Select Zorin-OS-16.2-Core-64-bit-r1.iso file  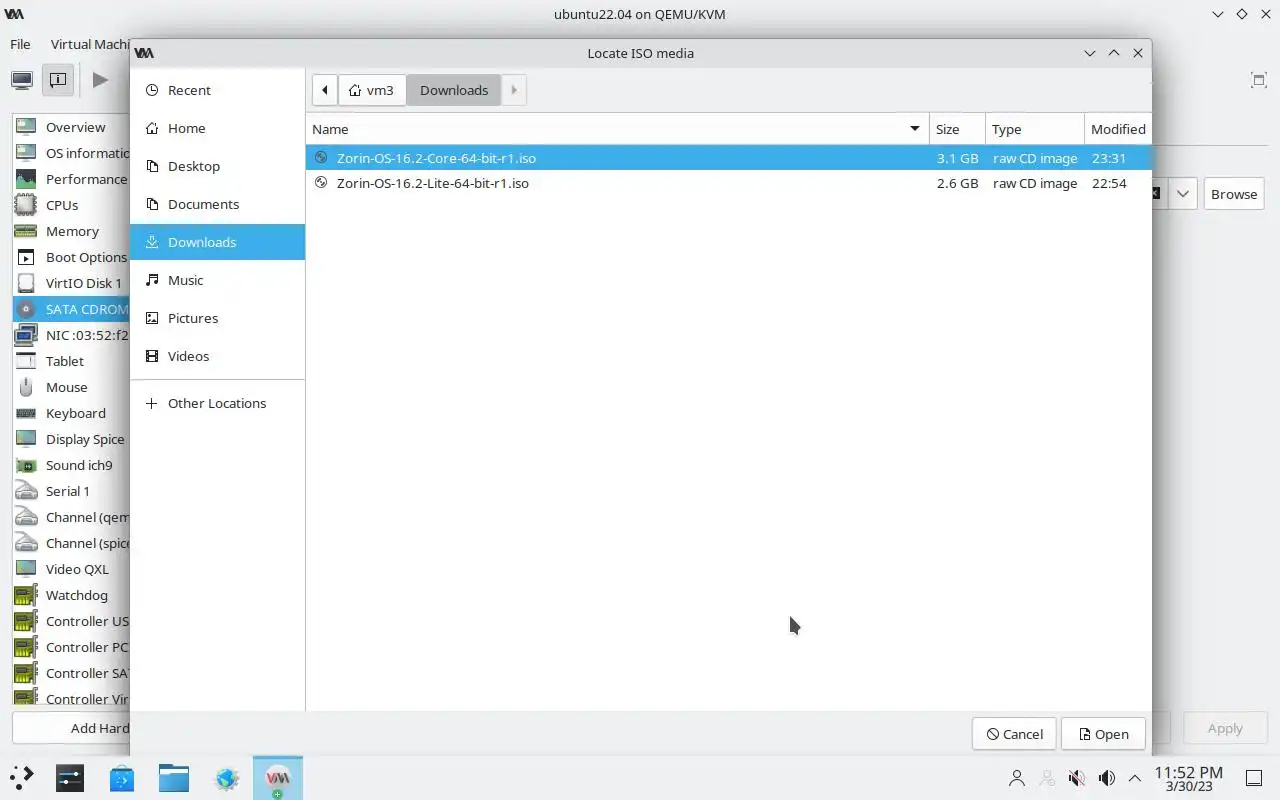point(729,158)
